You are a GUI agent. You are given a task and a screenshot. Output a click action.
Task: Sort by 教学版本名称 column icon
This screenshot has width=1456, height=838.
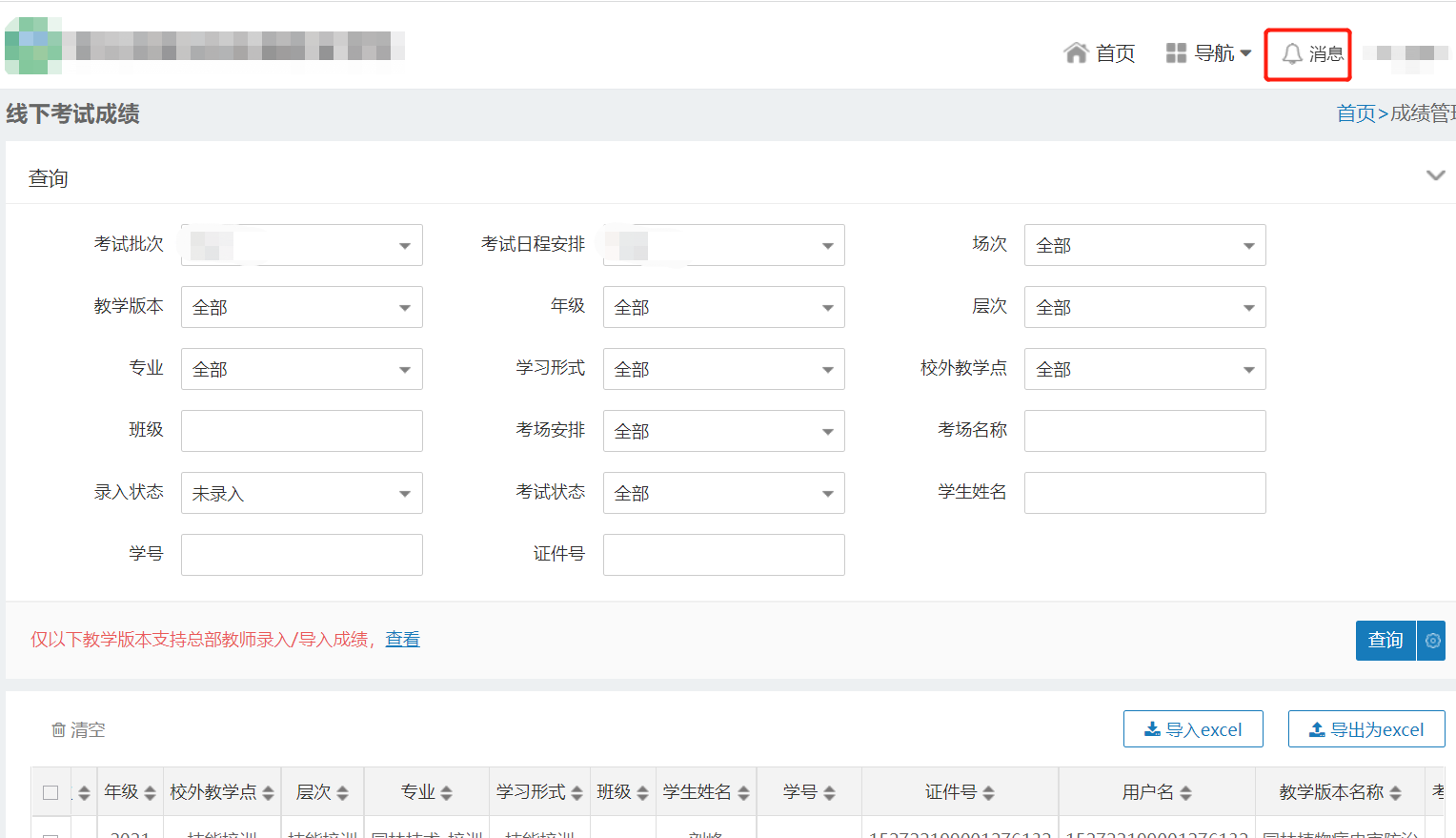coord(1395,793)
